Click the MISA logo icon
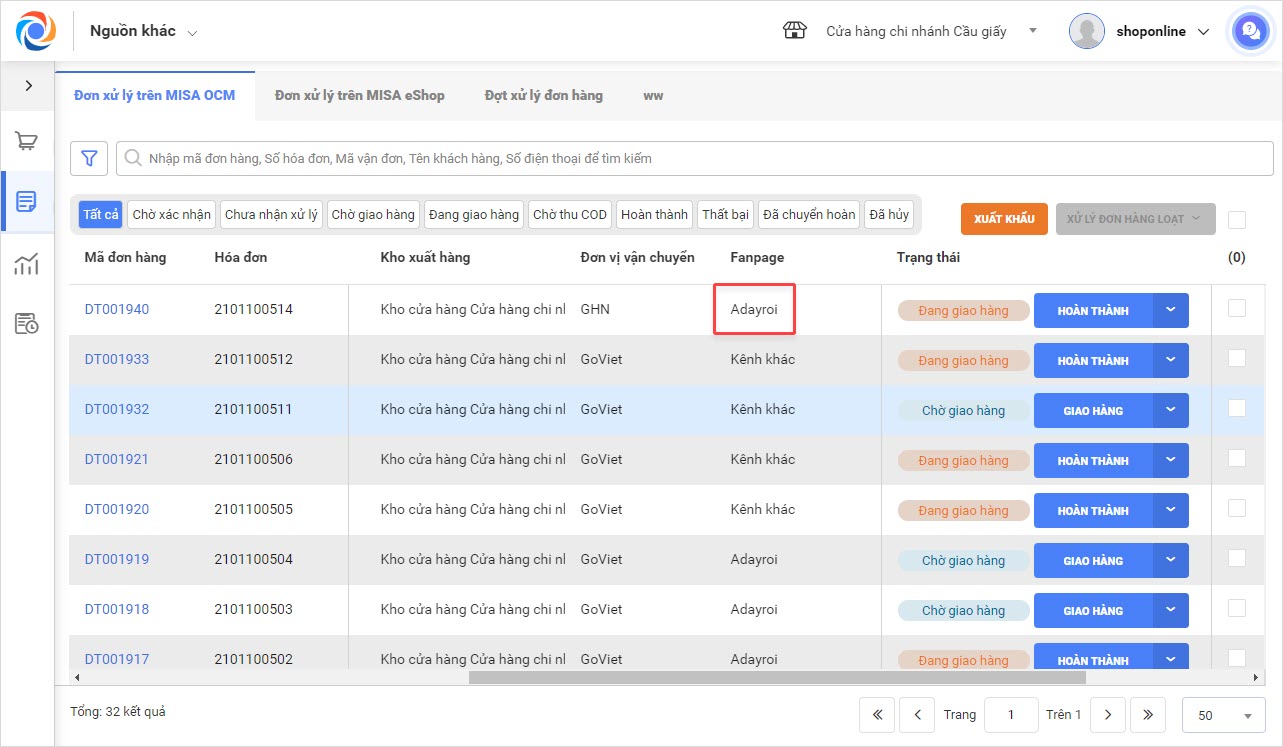 pyautogui.click(x=35, y=31)
